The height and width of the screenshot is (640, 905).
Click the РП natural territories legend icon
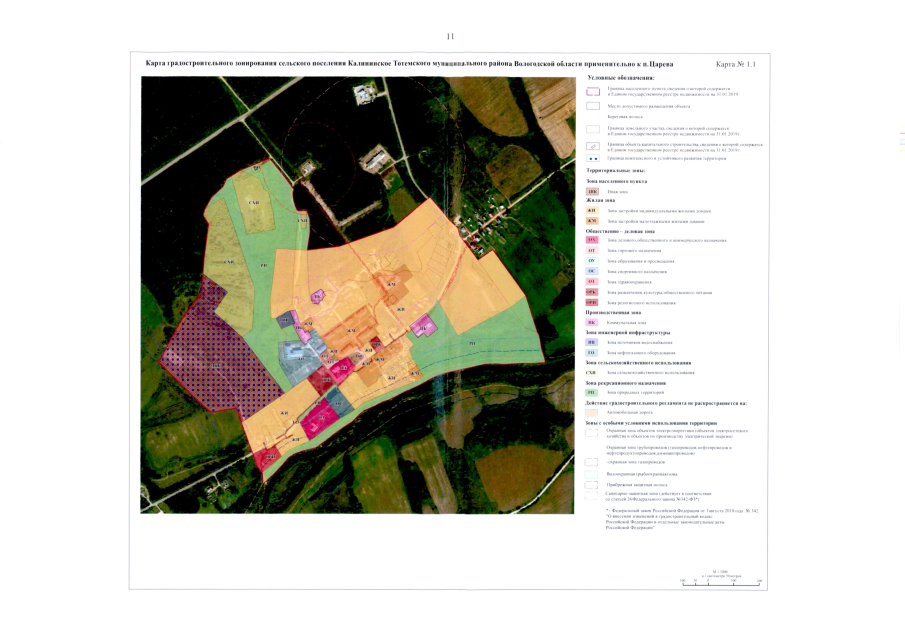tap(592, 393)
